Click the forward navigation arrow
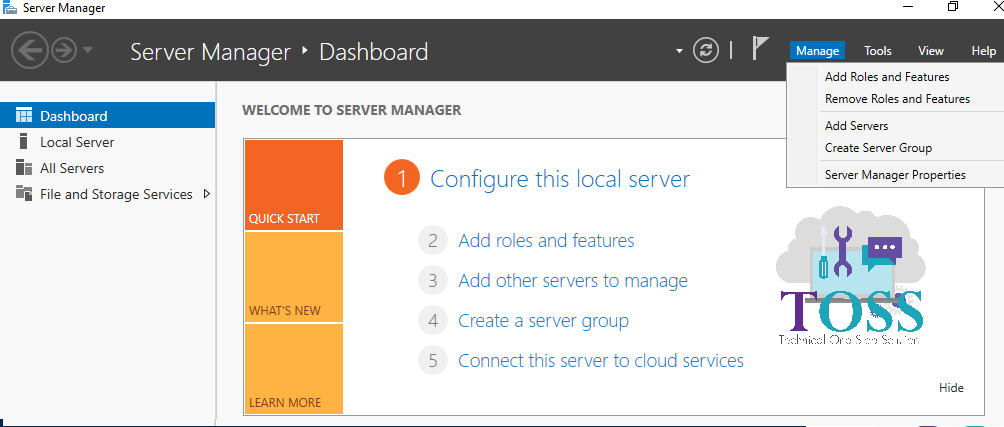Screen dimensions: 1004x427 [64, 51]
